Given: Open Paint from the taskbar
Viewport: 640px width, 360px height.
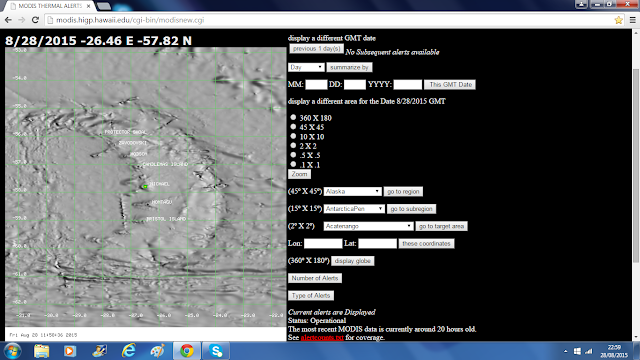Looking at the screenshot, I should tap(158, 351).
